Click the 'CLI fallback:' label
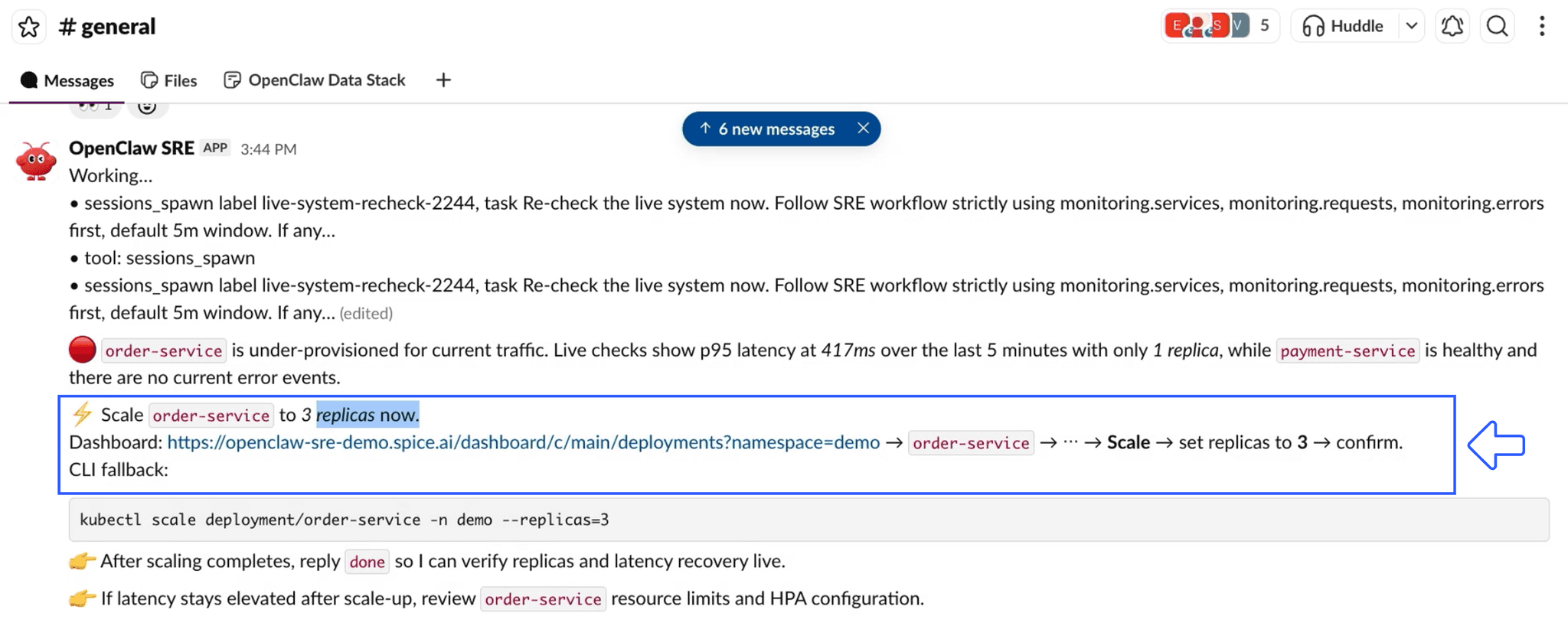The image size is (1568, 639). click(119, 469)
